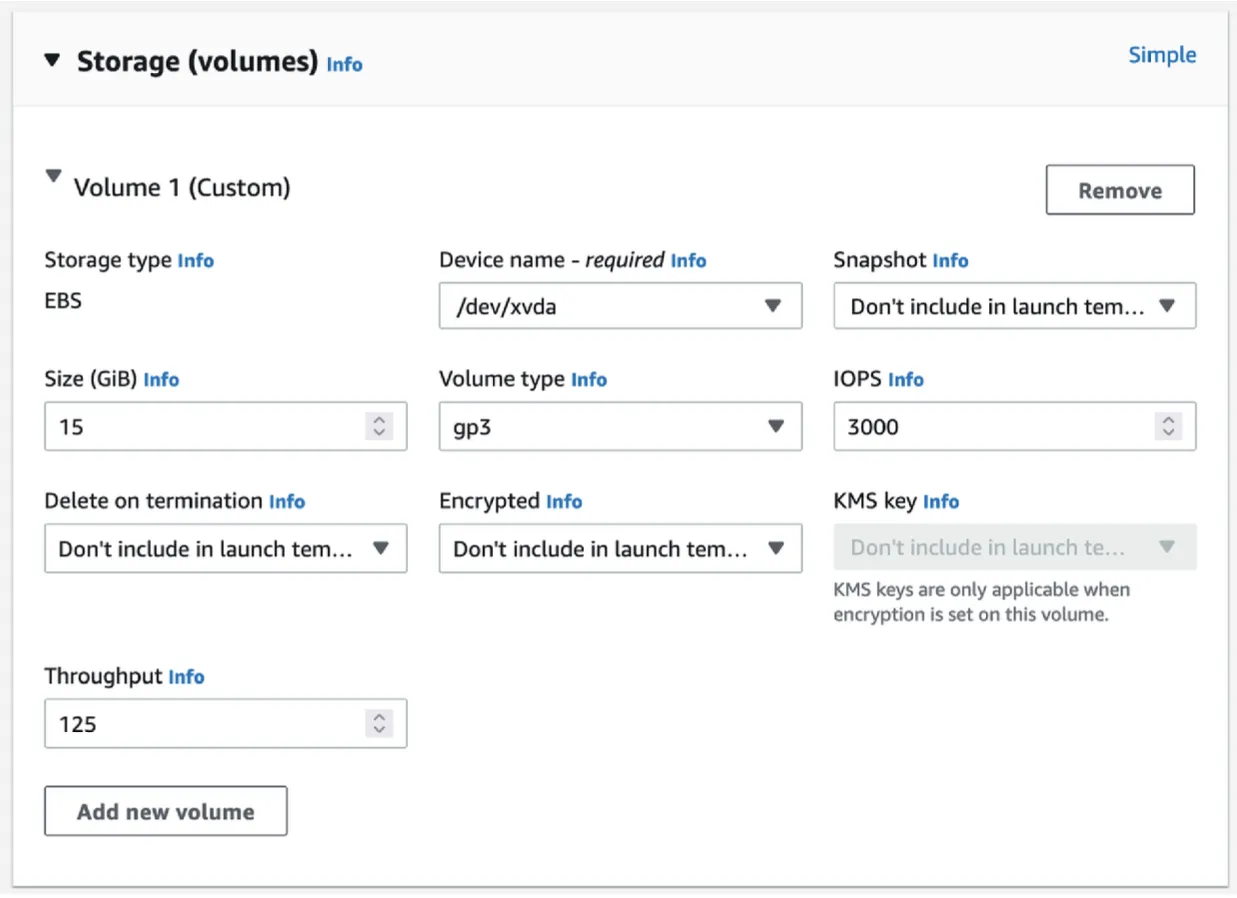Image resolution: width=1237 pixels, height=898 pixels.
Task: Open Info link for Volume type
Action: tap(589, 380)
